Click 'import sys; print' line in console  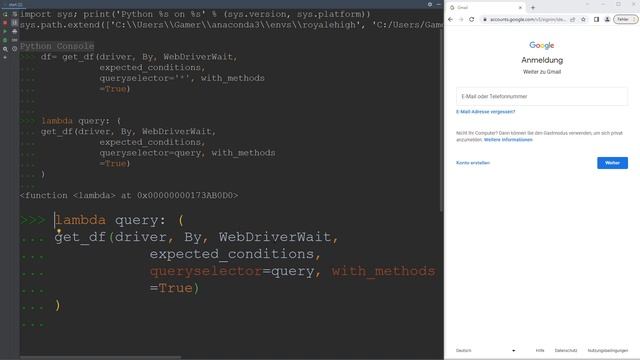click(196, 14)
